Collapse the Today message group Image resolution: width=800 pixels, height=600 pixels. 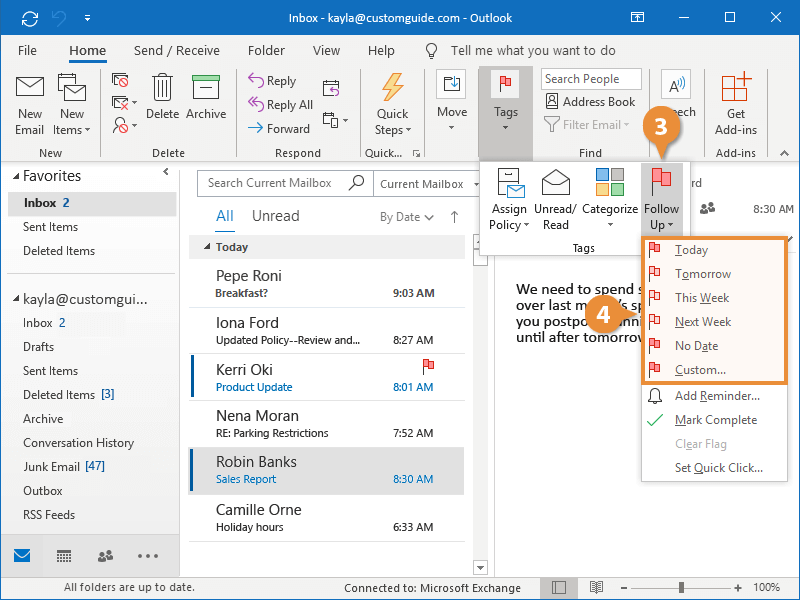pyautogui.click(x=207, y=247)
